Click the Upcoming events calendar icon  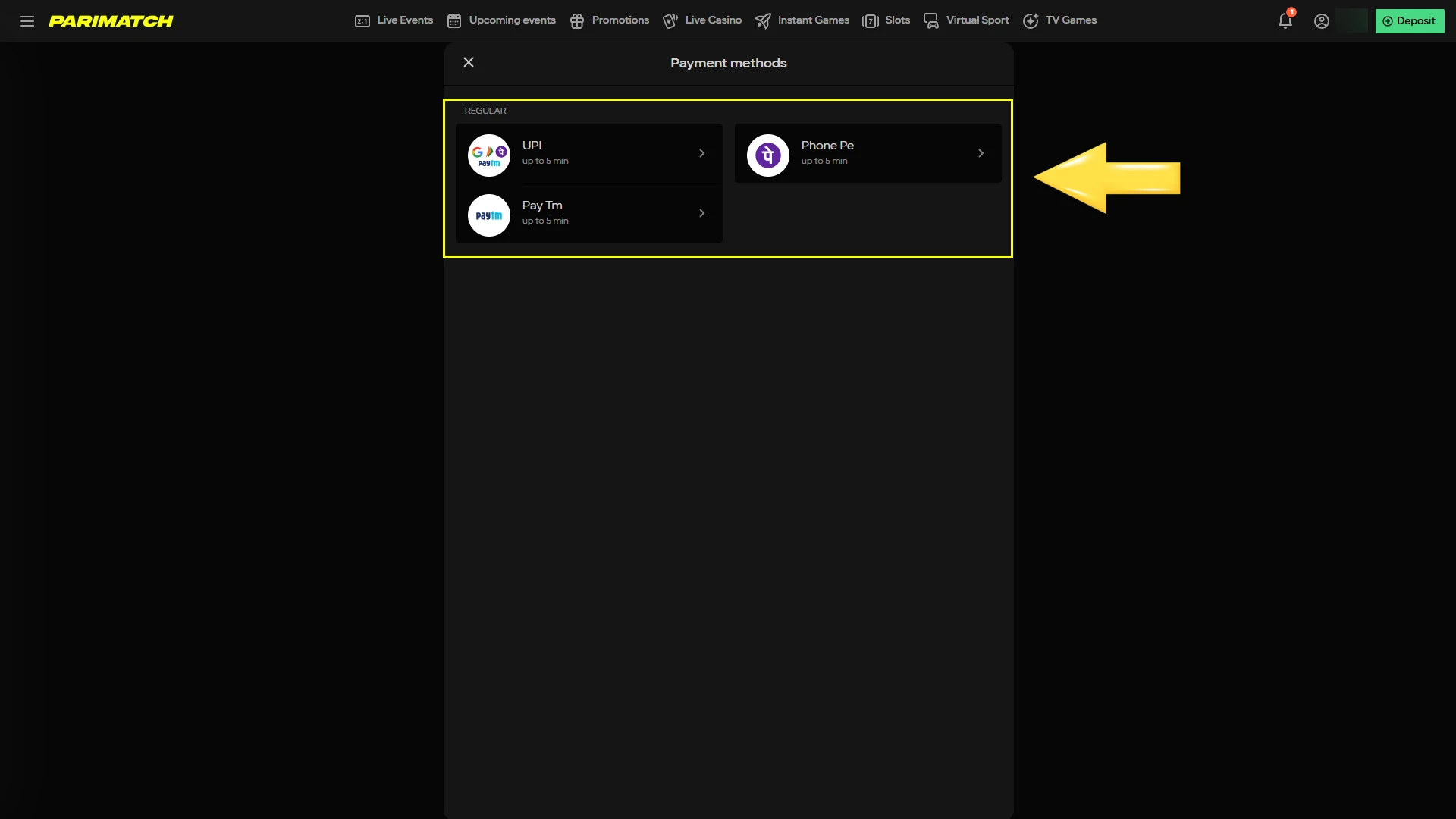[x=454, y=20]
